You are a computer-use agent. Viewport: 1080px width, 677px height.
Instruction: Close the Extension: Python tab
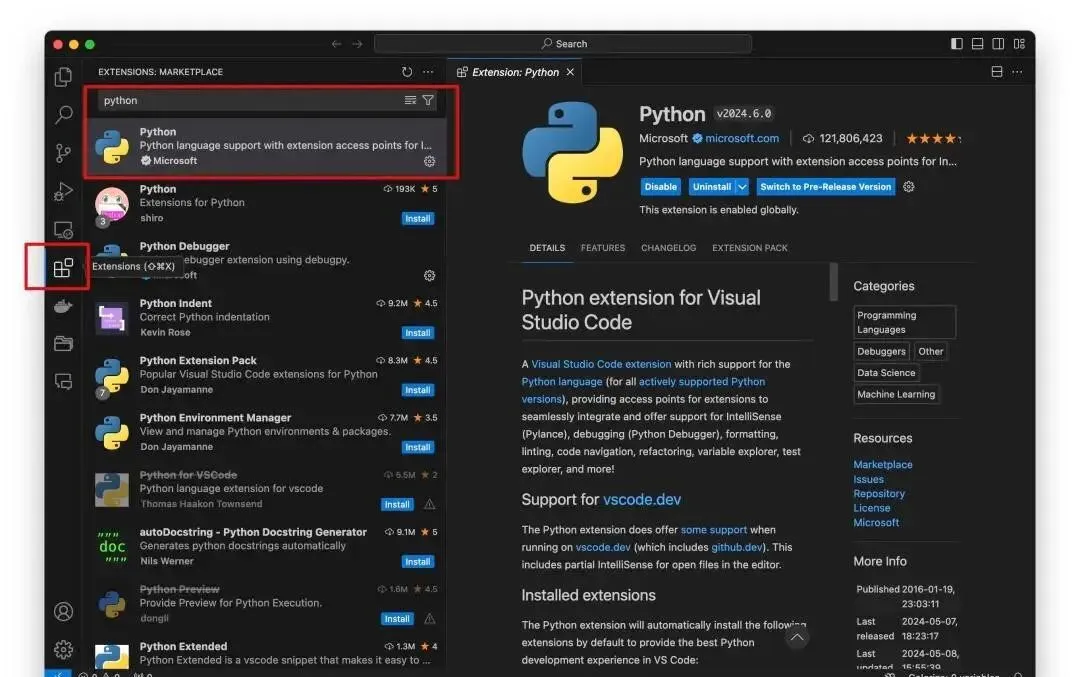570,72
